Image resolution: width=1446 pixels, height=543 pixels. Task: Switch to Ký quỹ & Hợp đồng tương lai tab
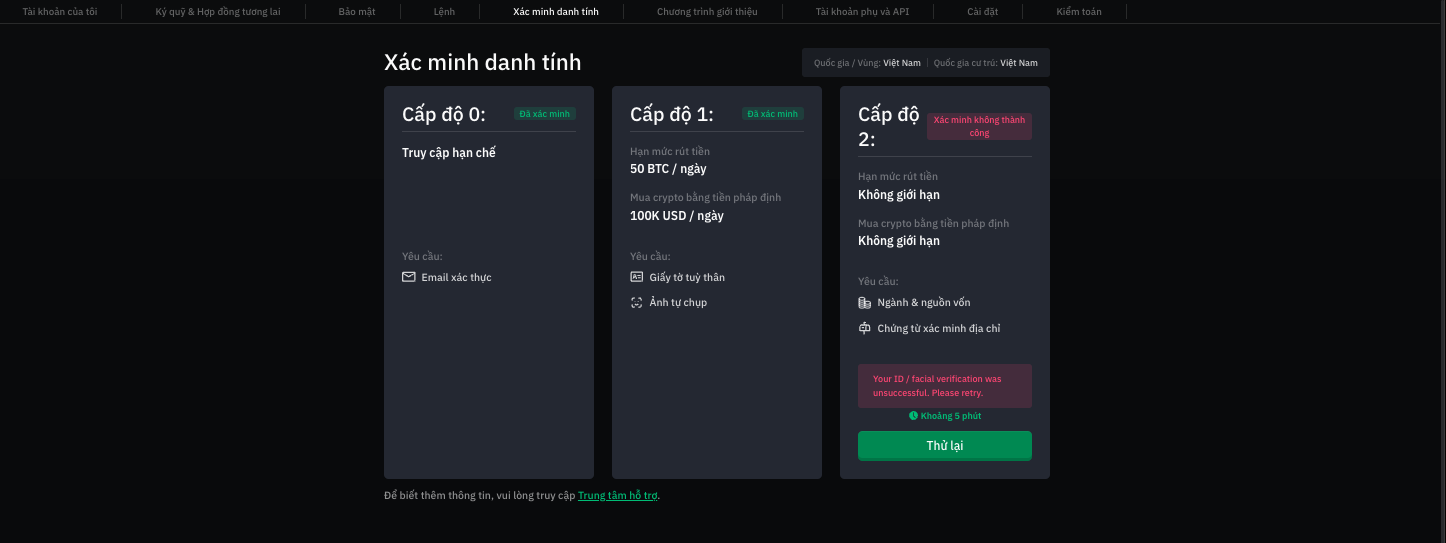coord(218,12)
